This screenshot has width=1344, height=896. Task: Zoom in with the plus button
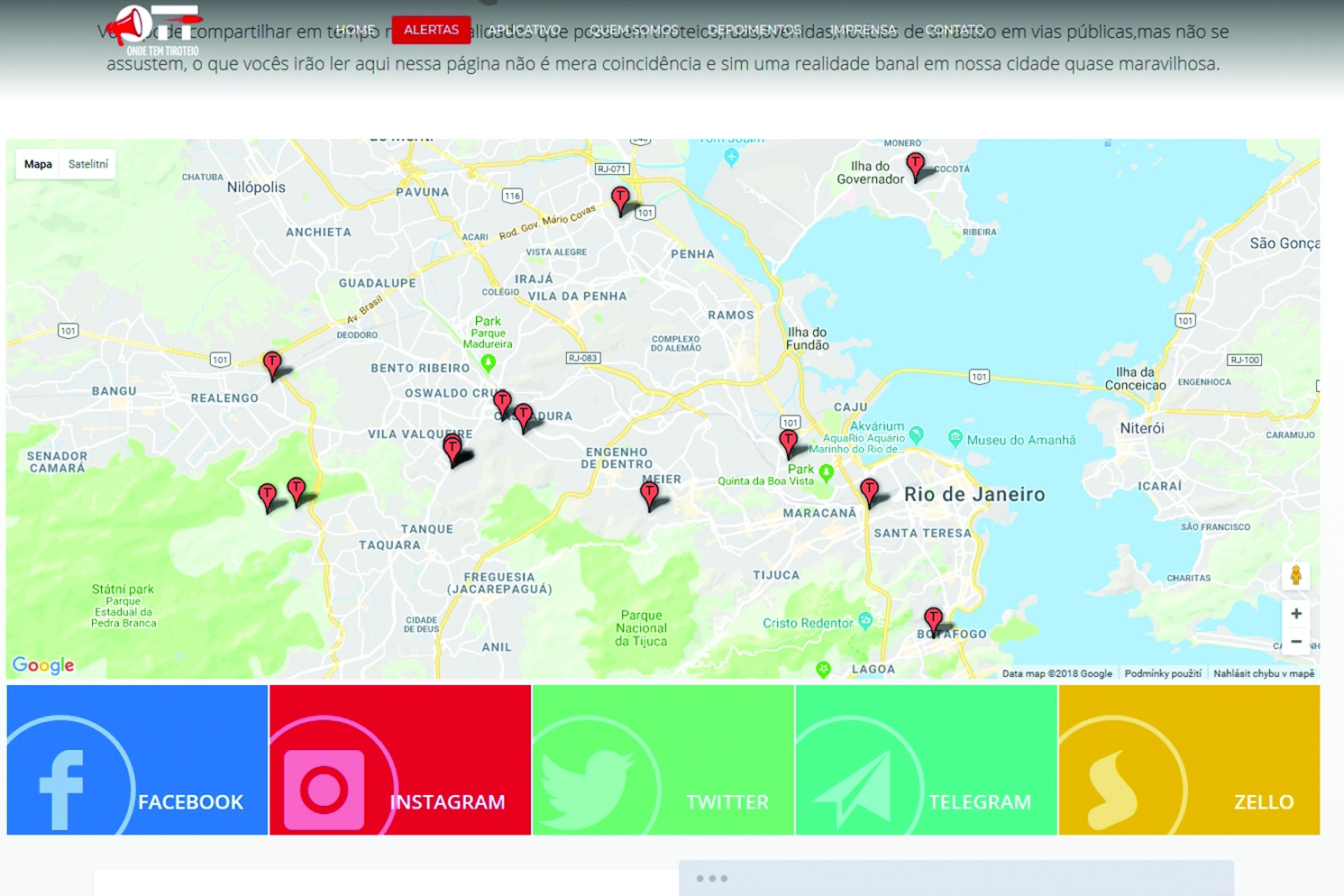tap(1295, 614)
